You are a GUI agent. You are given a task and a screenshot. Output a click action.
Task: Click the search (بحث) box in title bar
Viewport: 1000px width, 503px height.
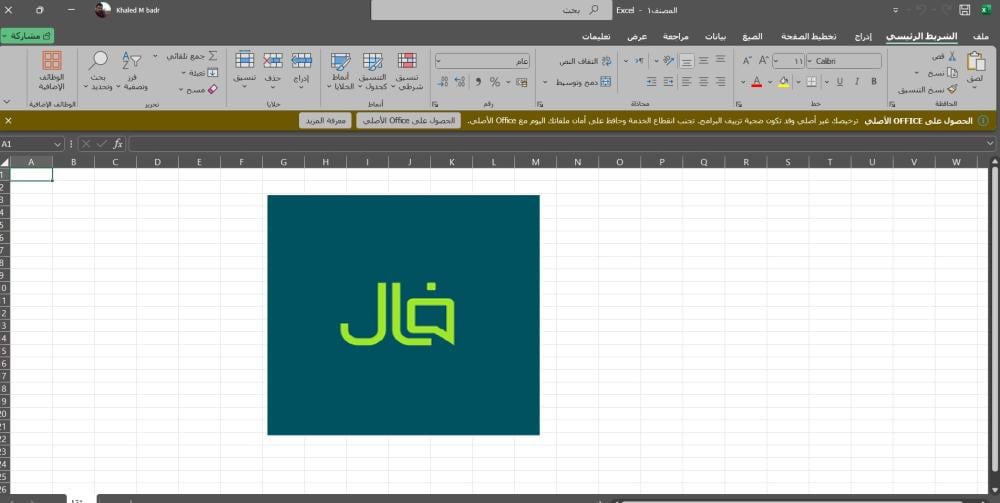click(x=491, y=10)
